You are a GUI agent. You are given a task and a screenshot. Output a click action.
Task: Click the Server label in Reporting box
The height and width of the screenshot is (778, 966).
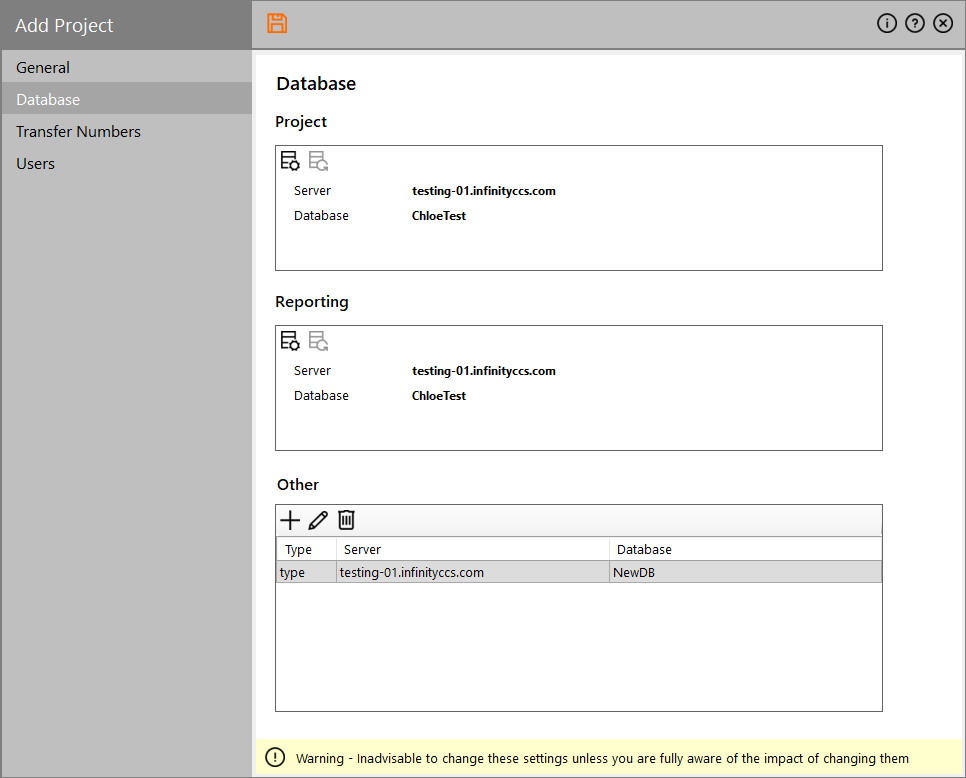312,371
